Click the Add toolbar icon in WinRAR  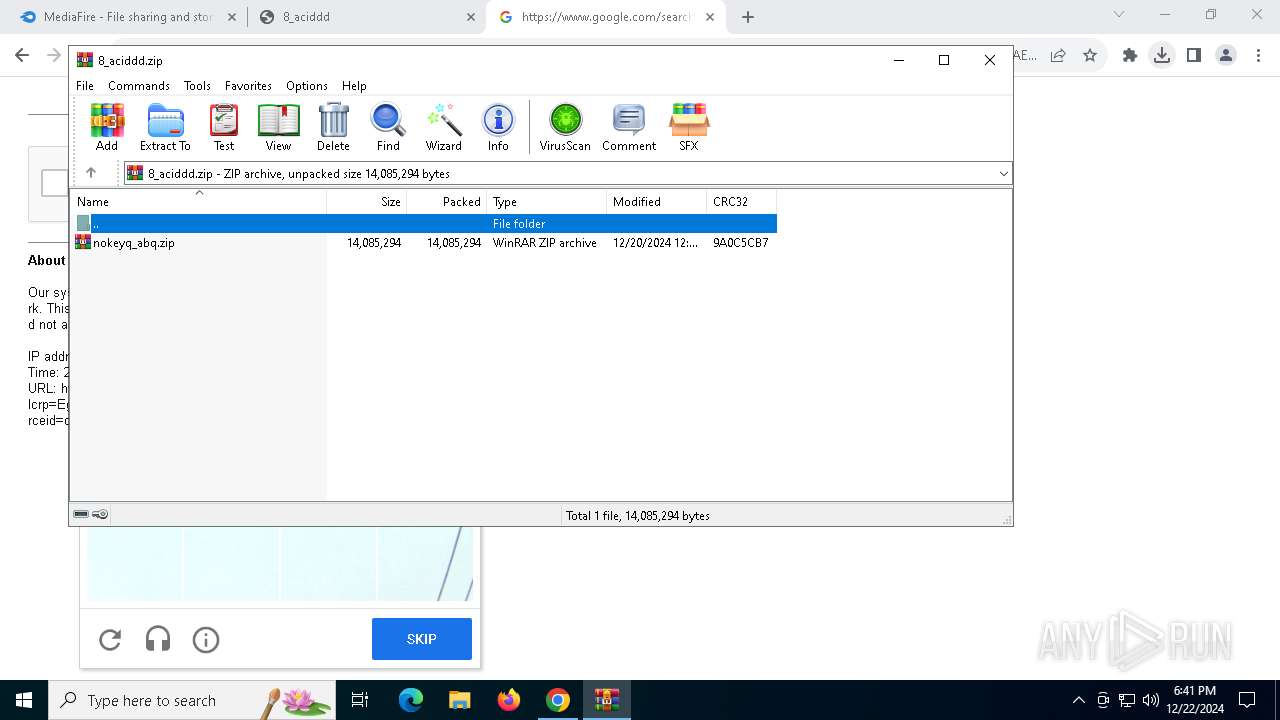[x=107, y=127]
